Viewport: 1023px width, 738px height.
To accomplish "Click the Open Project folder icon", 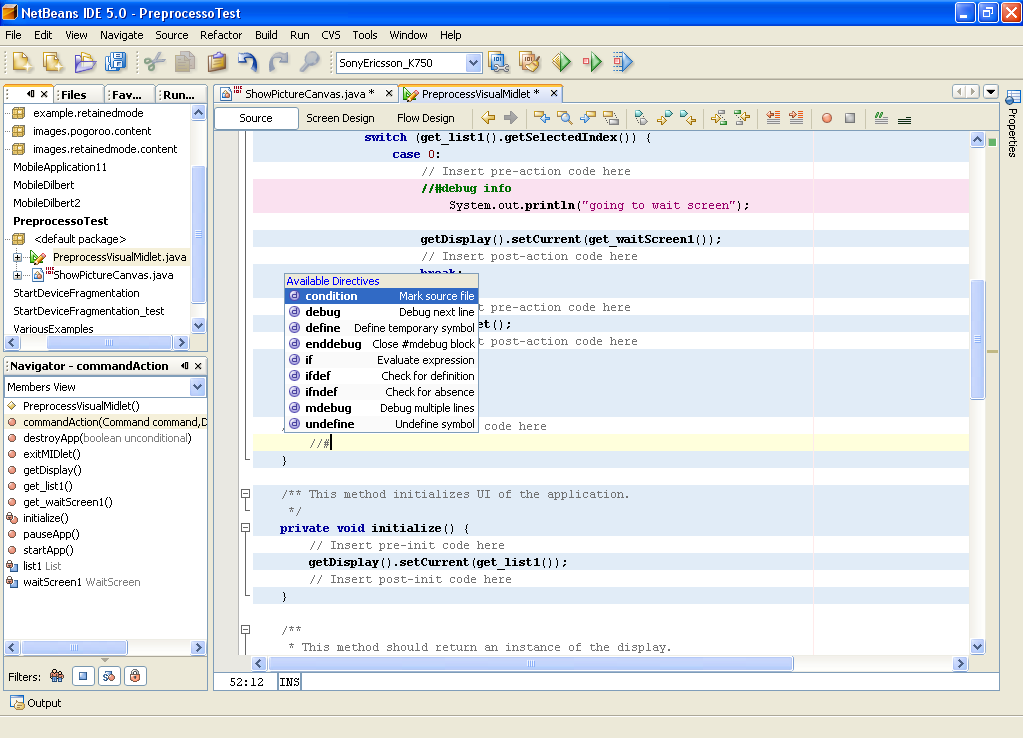I will tap(85, 63).
